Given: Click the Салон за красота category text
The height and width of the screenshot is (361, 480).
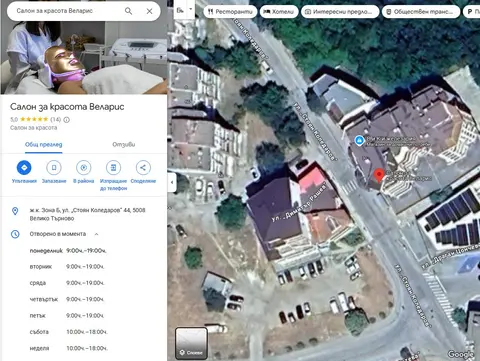Looking at the screenshot, I should tap(33, 128).
